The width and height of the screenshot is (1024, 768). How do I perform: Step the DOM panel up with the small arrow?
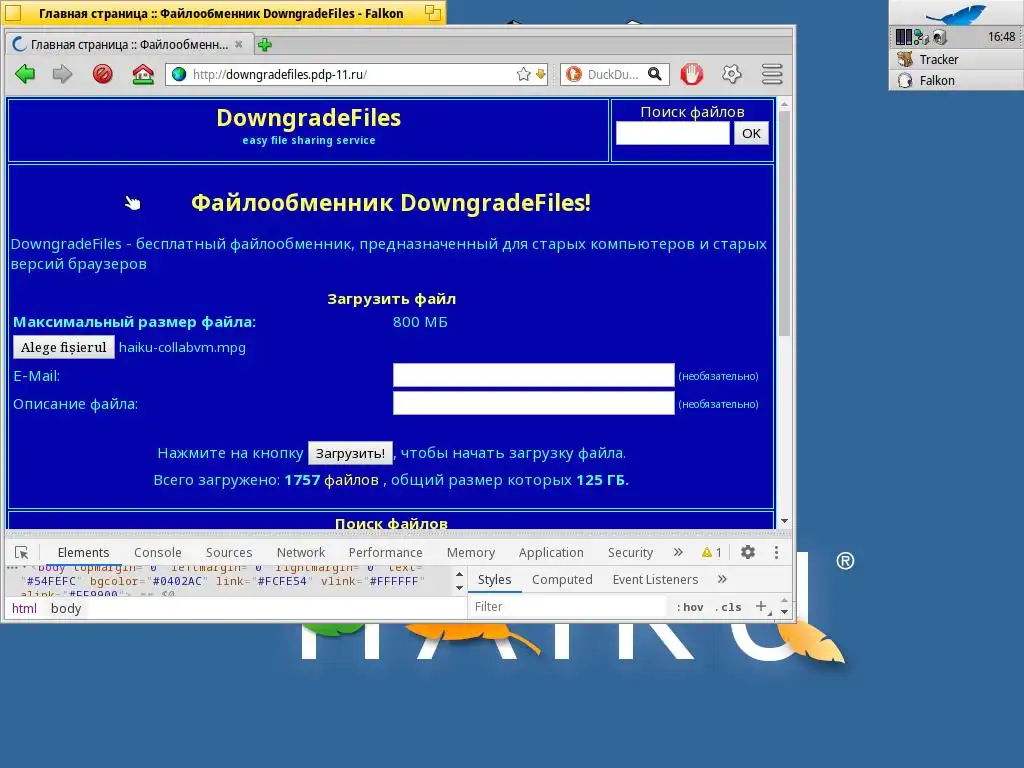pyautogui.click(x=459, y=575)
